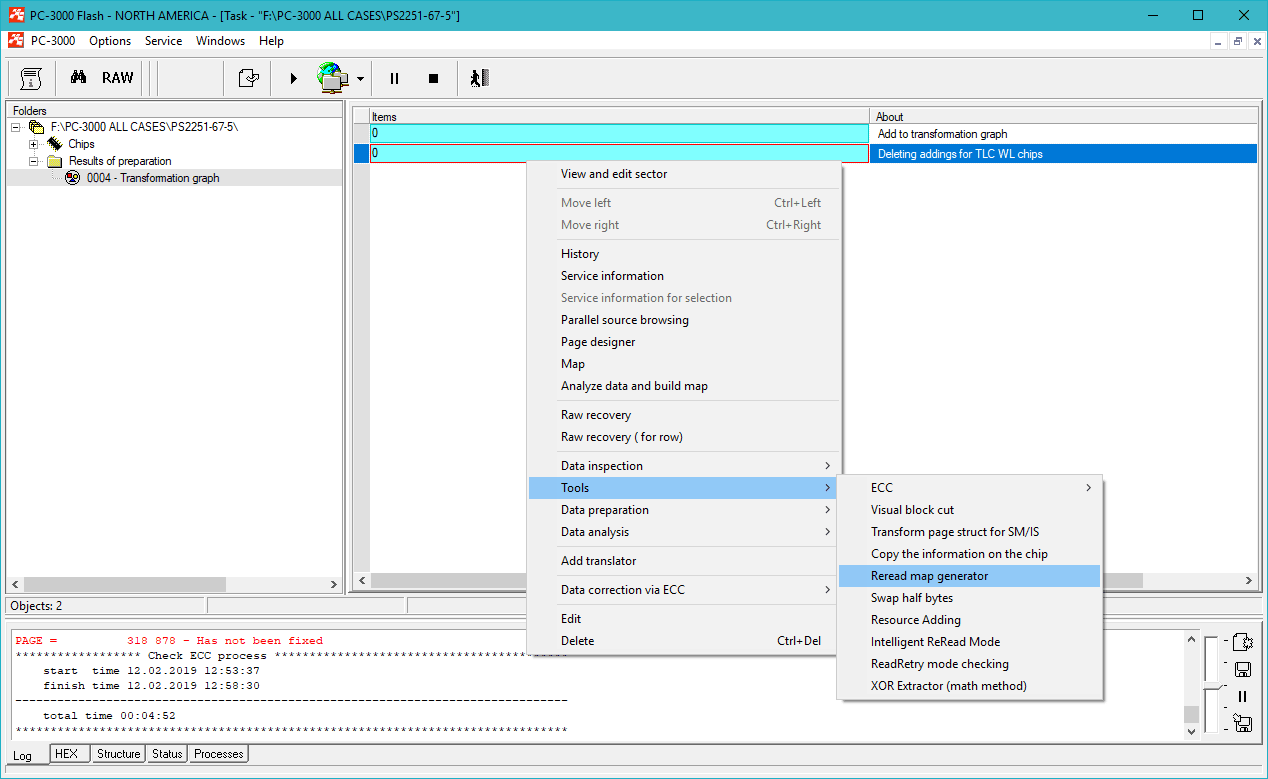Viewport: 1268px width, 779px height.
Task: Select Intelligent ReRead Mode
Action: [969, 642]
